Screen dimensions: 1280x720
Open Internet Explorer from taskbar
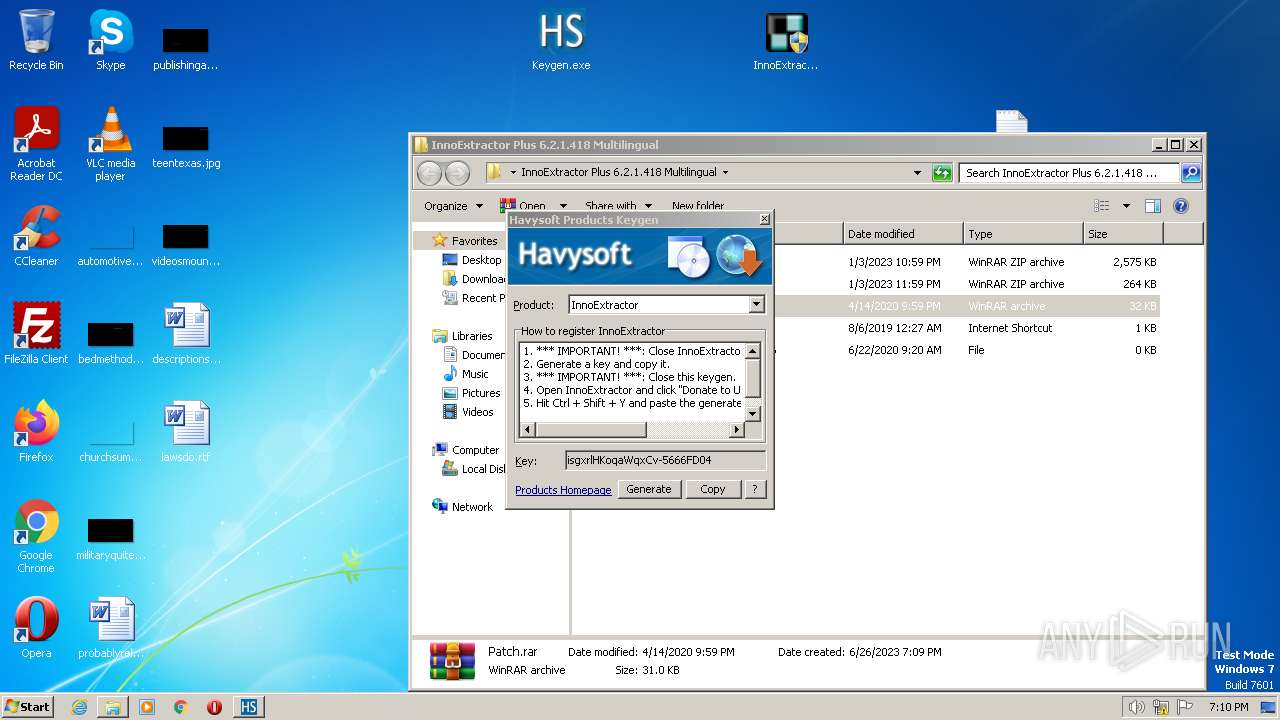(79, 707)
